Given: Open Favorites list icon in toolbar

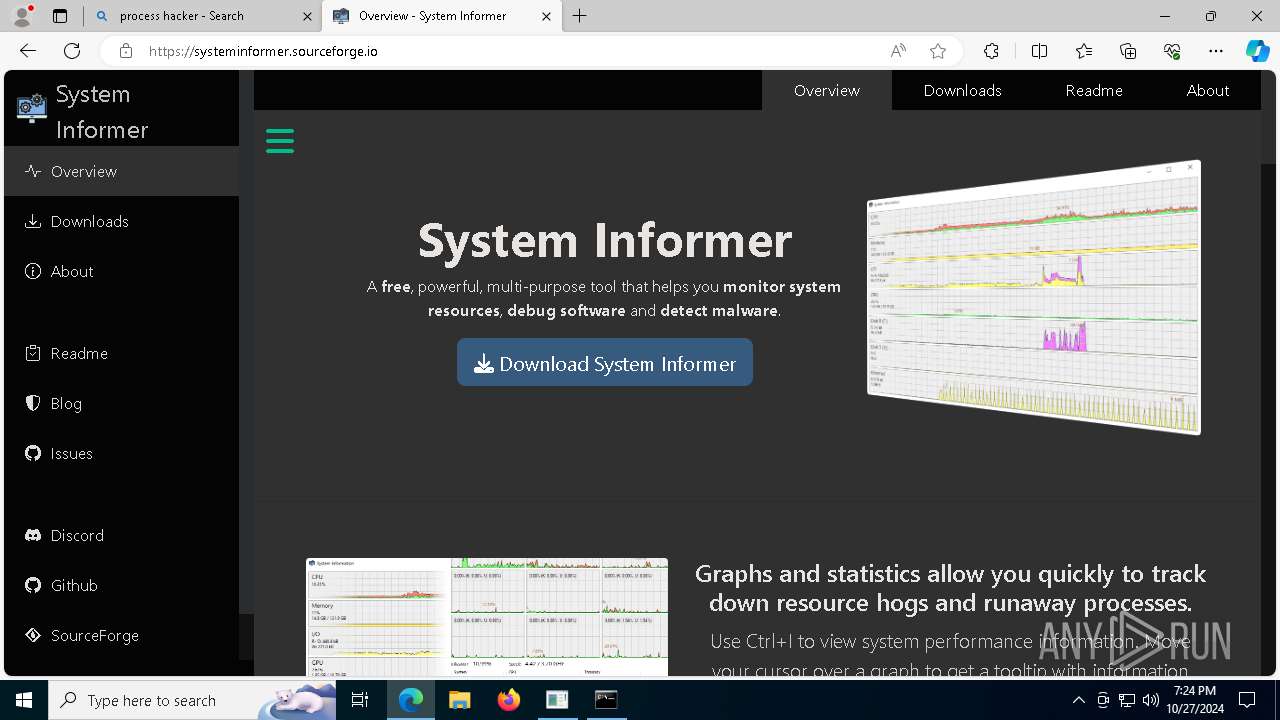Looking at the screenshot, I should pyautogui.click(x=1084, y=51).
